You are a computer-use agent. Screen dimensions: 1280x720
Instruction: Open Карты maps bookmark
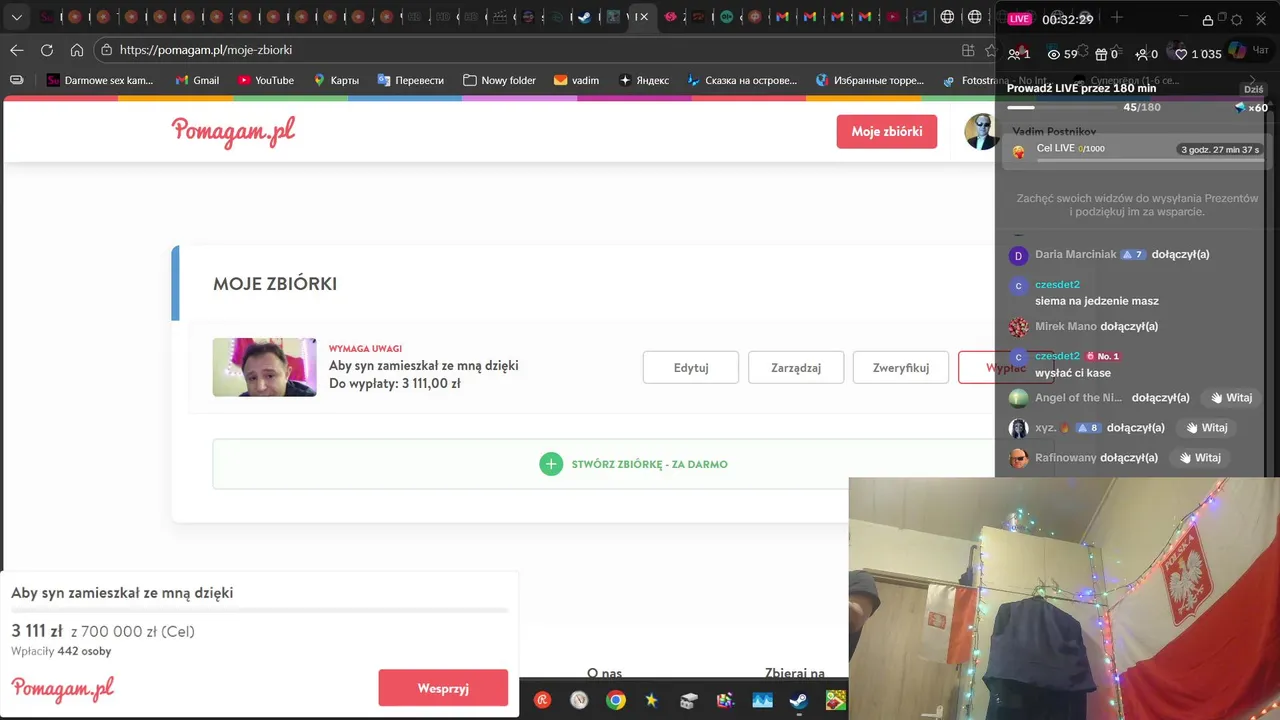point(336,80)
